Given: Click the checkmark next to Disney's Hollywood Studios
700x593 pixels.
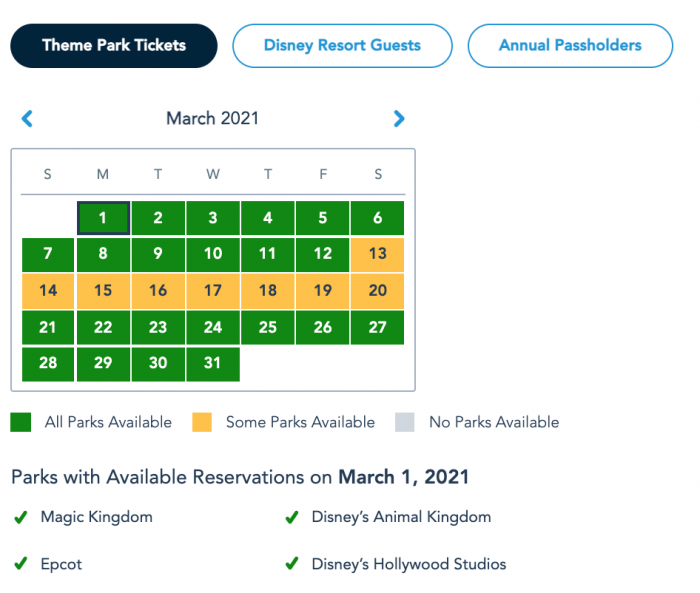Looking at the screenshot, I should point(291,564).
